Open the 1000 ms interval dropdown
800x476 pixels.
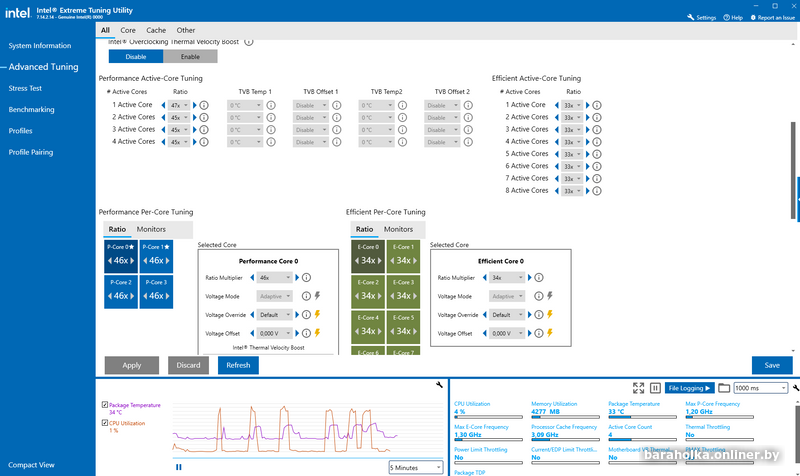761,388
